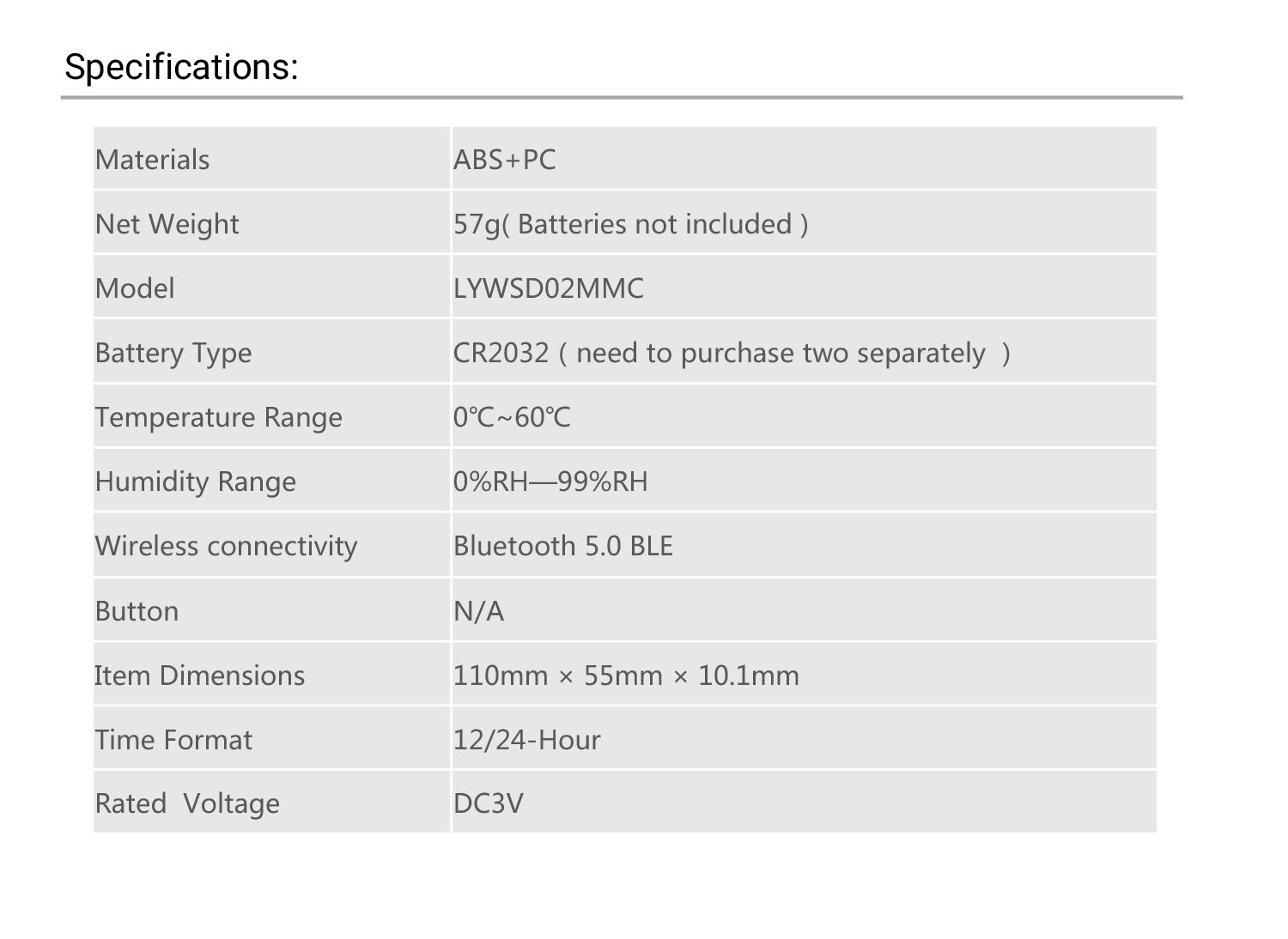Select the 0℃~60℃ value
Viewport: 1288px width, 939px height.
coord(512,417)
